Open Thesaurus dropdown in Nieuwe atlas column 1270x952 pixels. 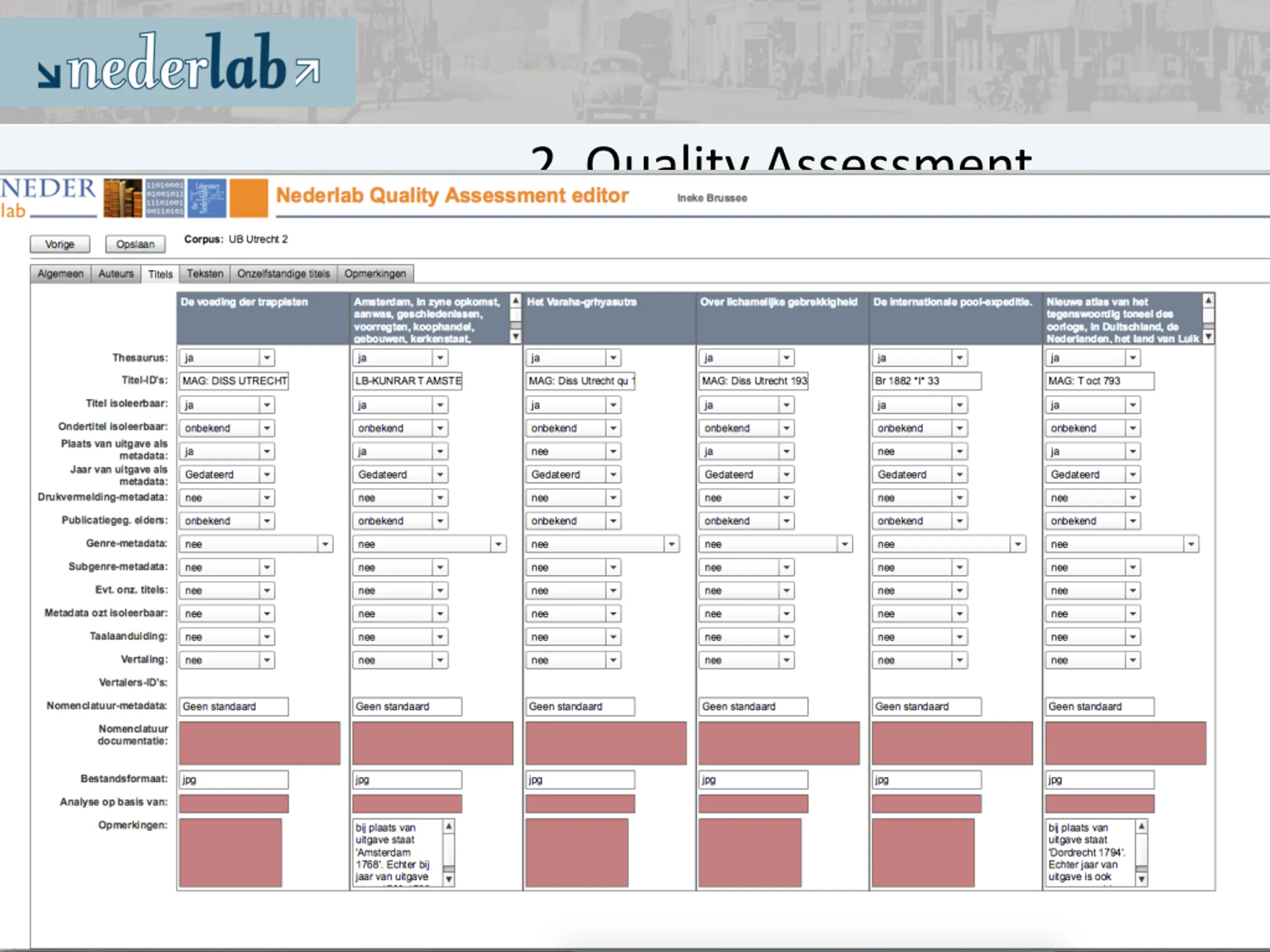click(1093, 358)
